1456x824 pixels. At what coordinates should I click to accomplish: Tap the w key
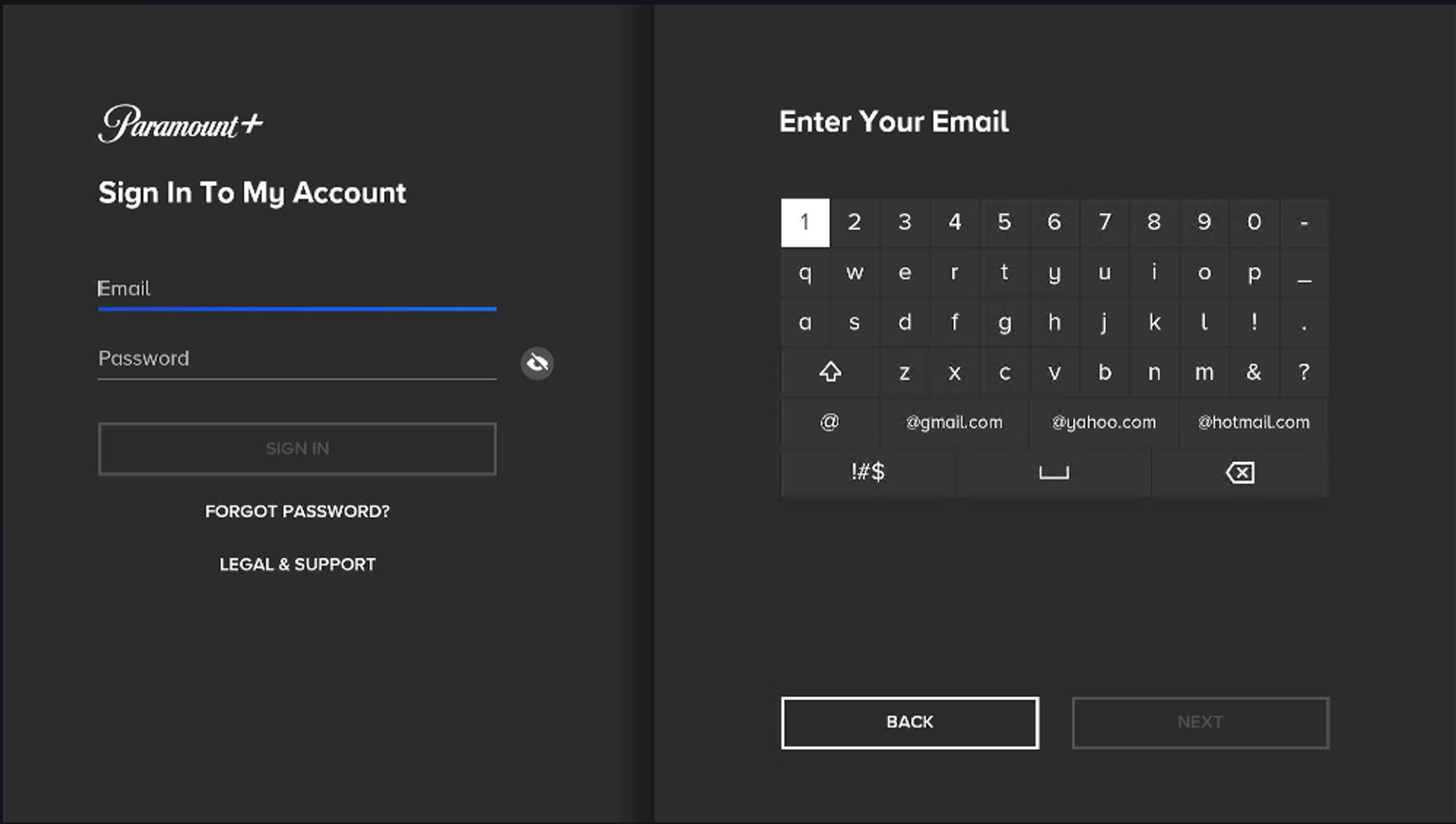point(855,273)
